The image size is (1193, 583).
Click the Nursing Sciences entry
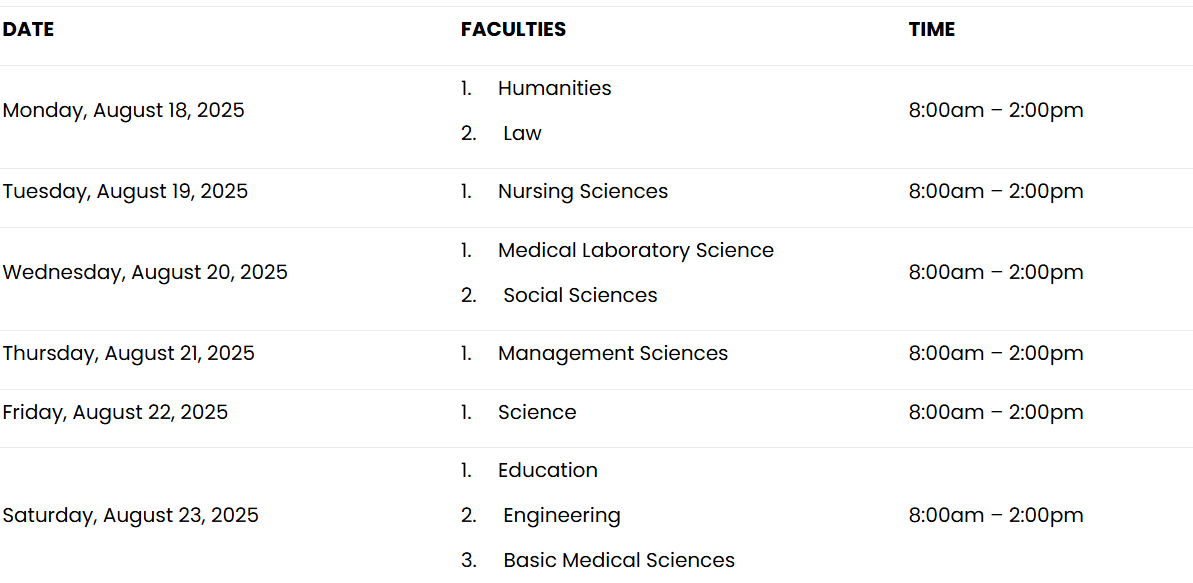583,191
